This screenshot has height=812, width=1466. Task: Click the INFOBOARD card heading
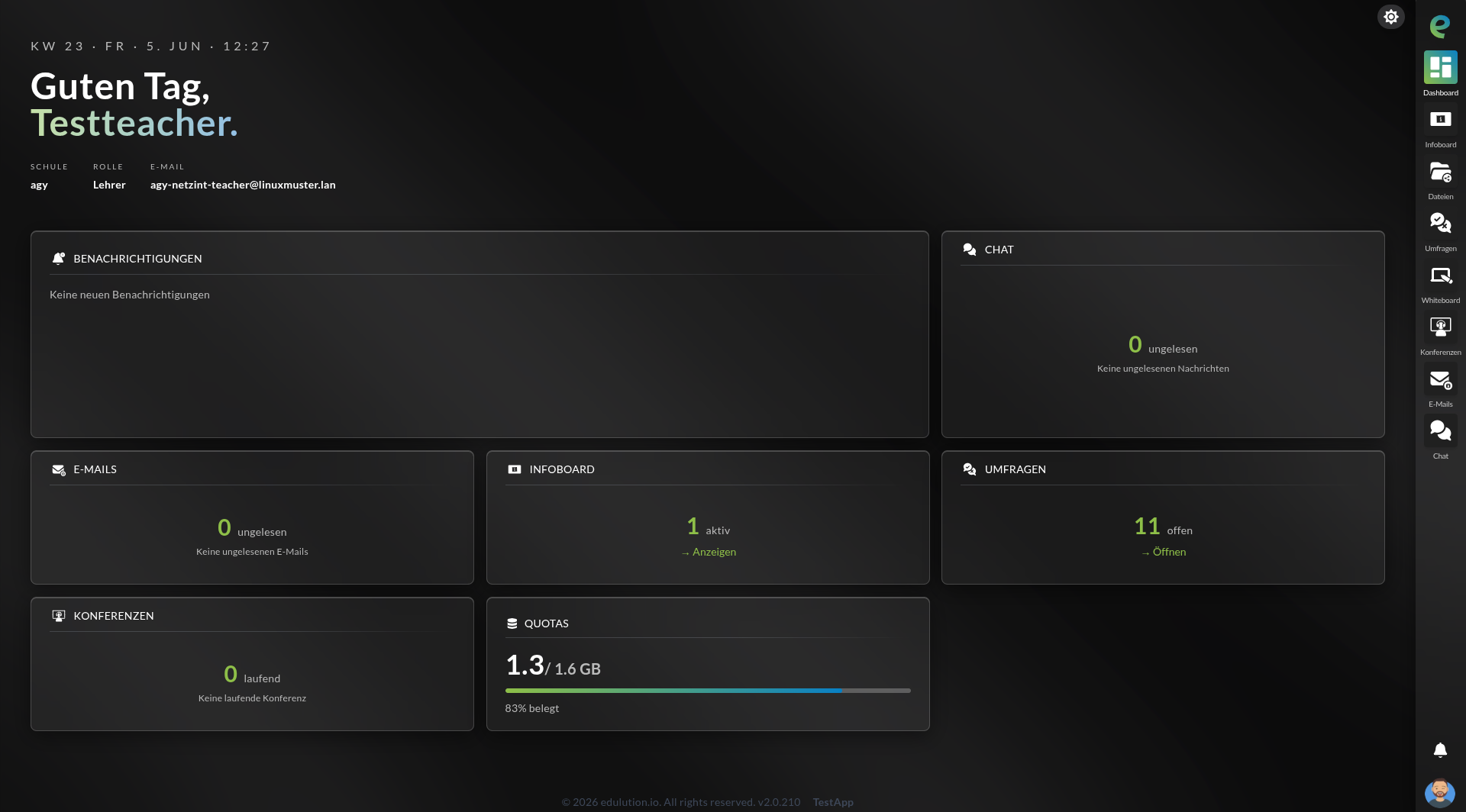(x=562, y=469)
